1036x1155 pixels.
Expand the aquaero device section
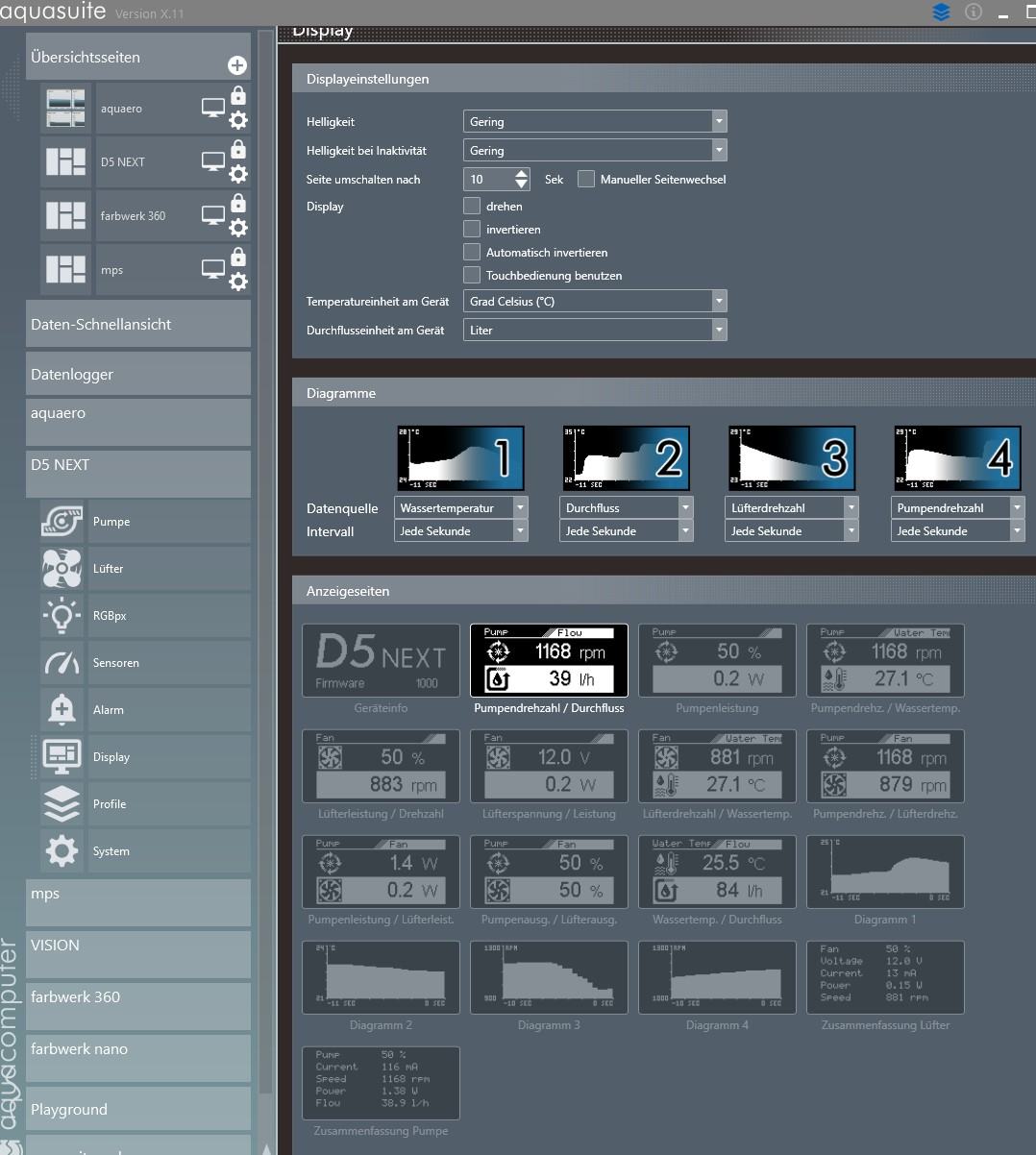click(x=138, y=423)
